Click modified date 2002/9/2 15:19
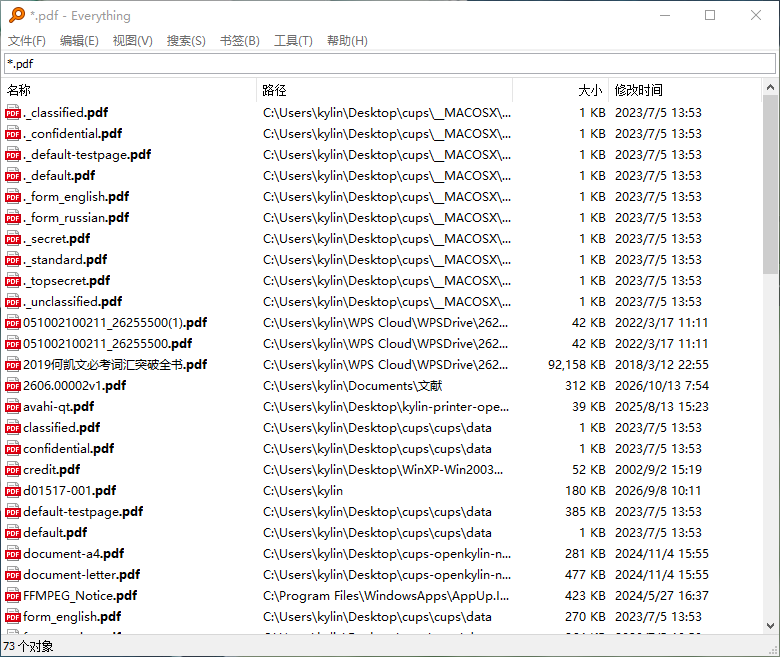 pyautogui.click(x=659, y=470)
